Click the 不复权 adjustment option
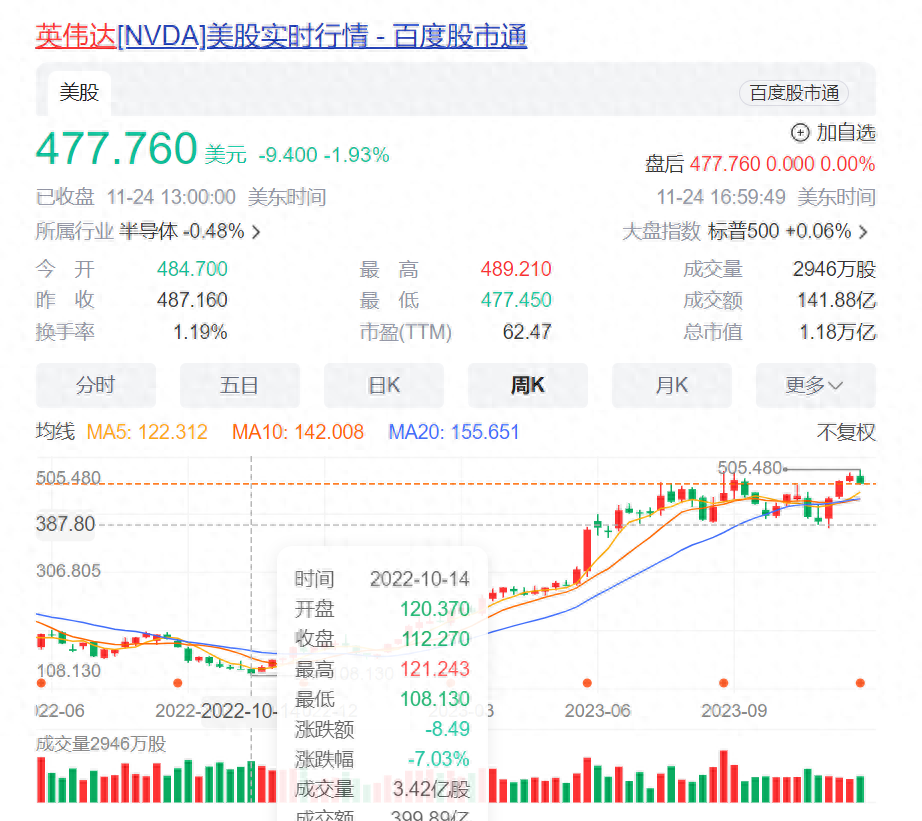Viewport: 922px width, 821px height. pyautogui.click(x=846, y=432)
